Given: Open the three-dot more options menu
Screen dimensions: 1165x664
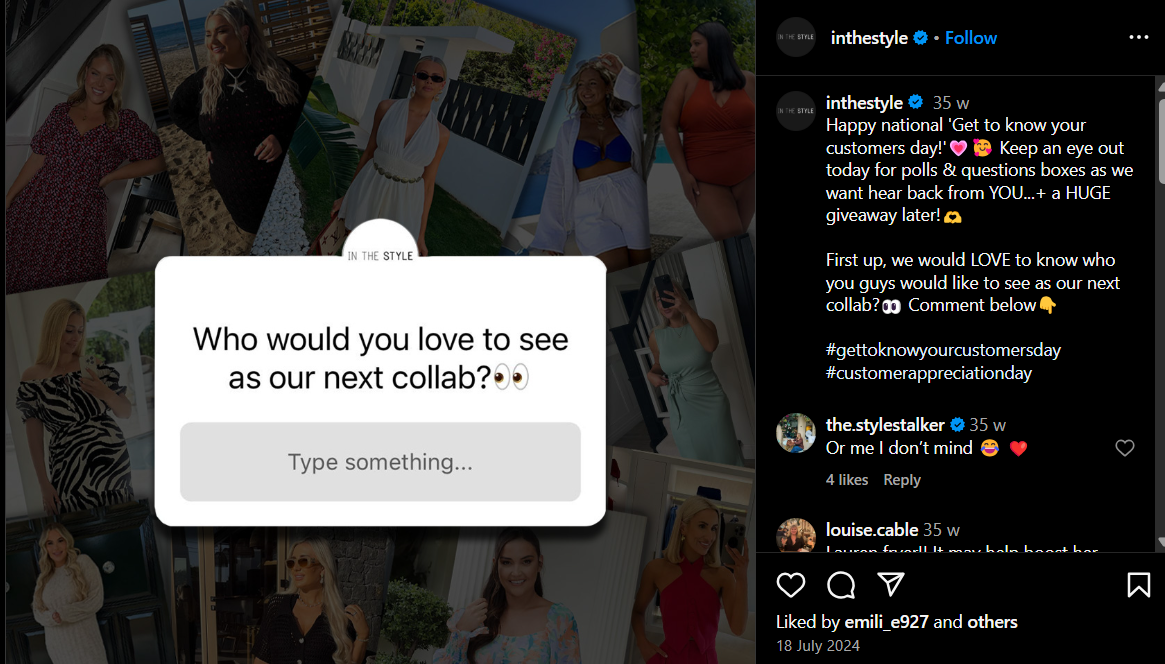Looking at the screenshot, I should [x=1138, y=37].
